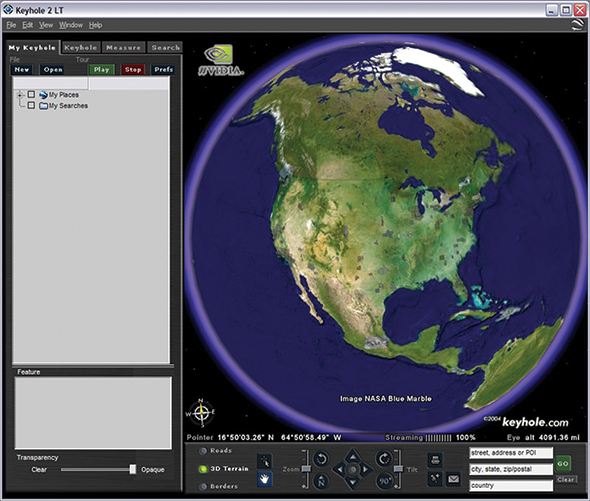Click the 'Streaming 100%' status readout
Screen dimensions: 590x501
point(430,437)
